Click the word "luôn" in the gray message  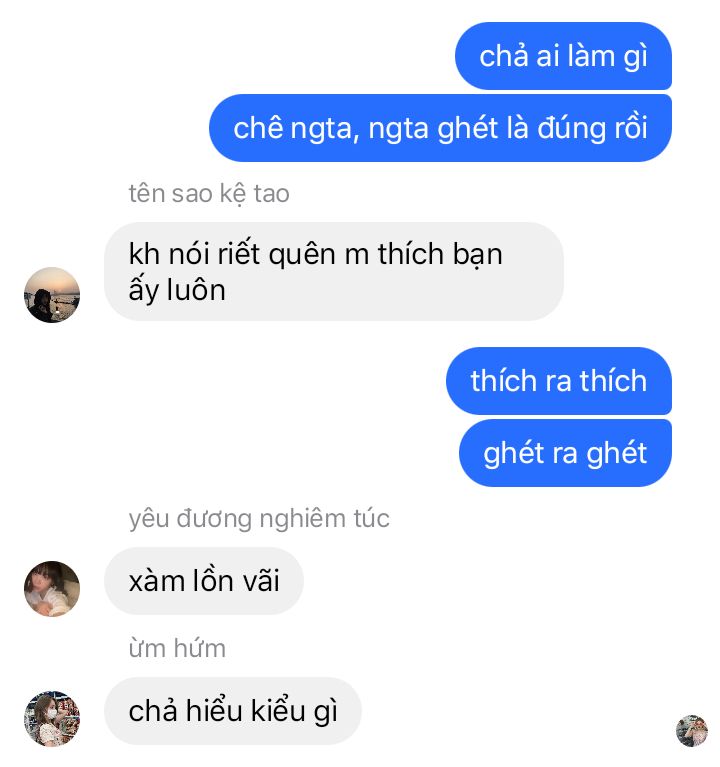pyautogui.click(x=196, y=290)
